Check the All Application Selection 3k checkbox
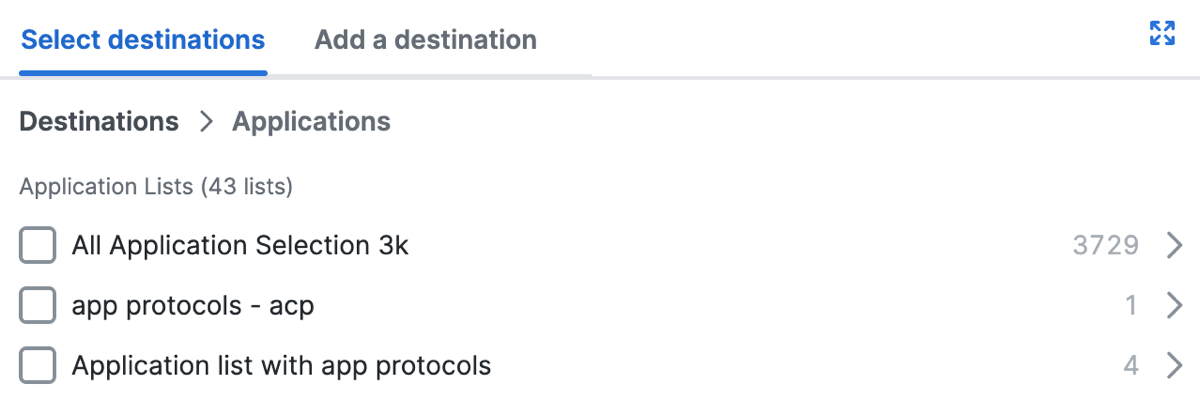Viewport: 1200px width, 400px height. 38,245
